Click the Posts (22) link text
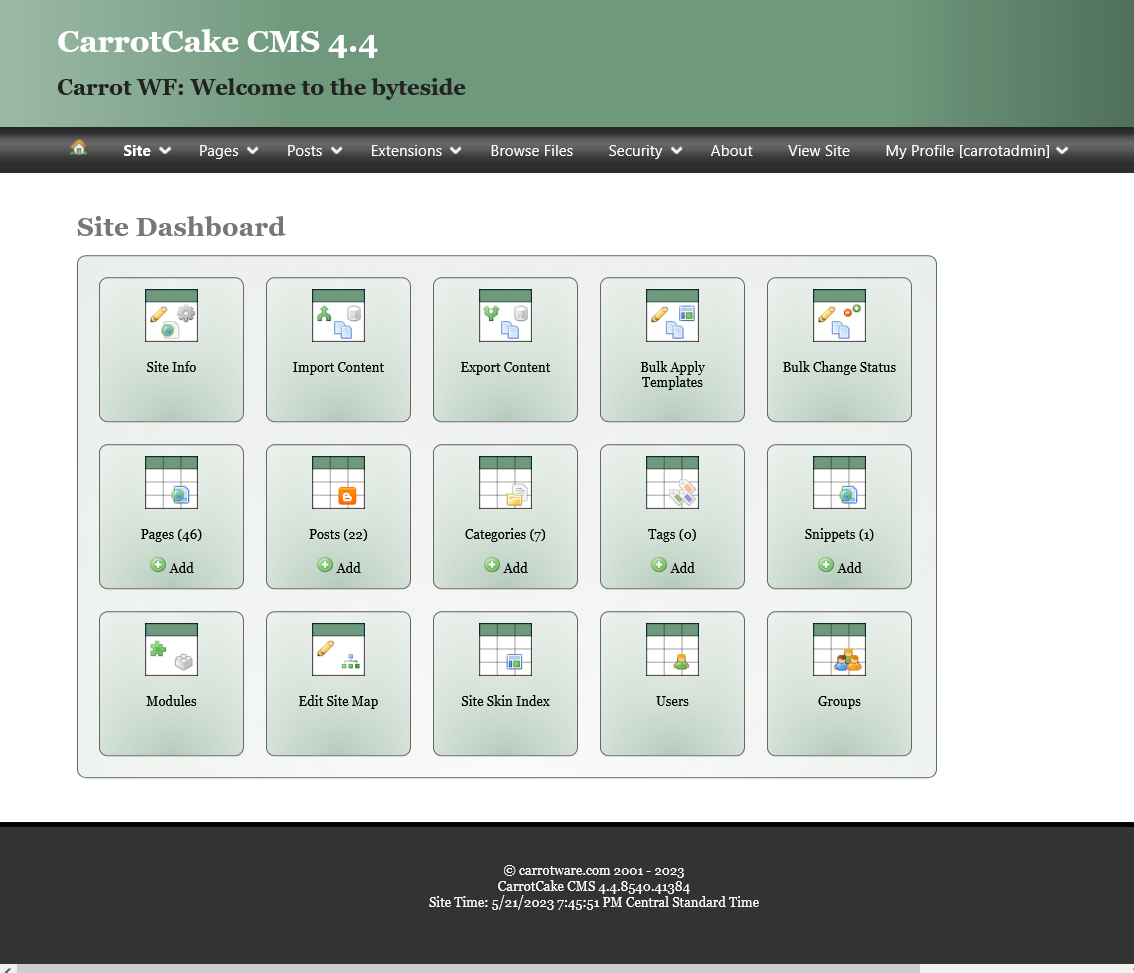Screen dimensions: 1134x973 coord(338,534)
